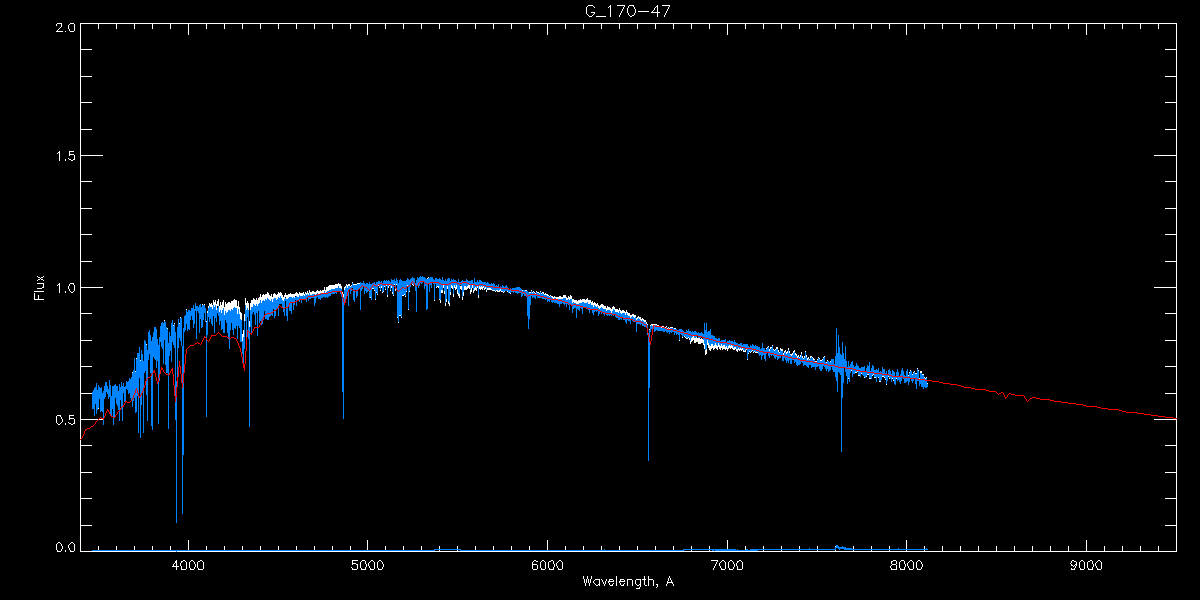Click the 1.5 flux tick label
Screen dimensions: 1200x600
65,157
